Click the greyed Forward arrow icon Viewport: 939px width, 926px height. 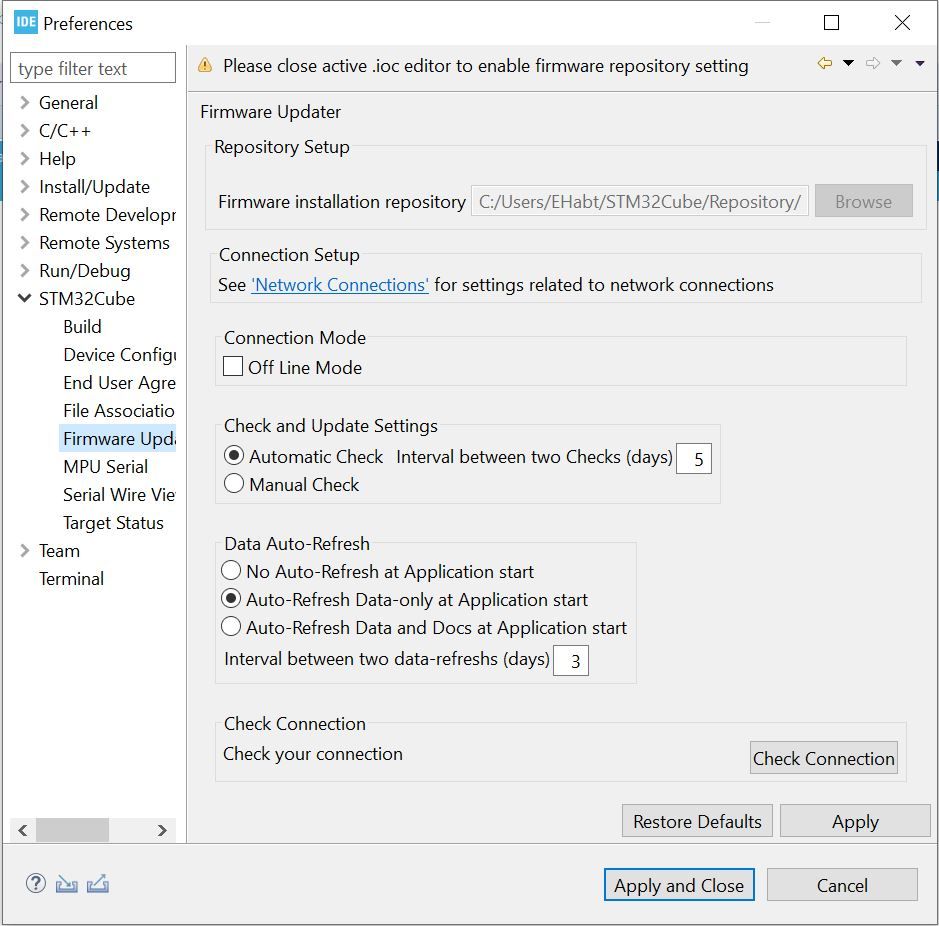click(x=873, y=63)
